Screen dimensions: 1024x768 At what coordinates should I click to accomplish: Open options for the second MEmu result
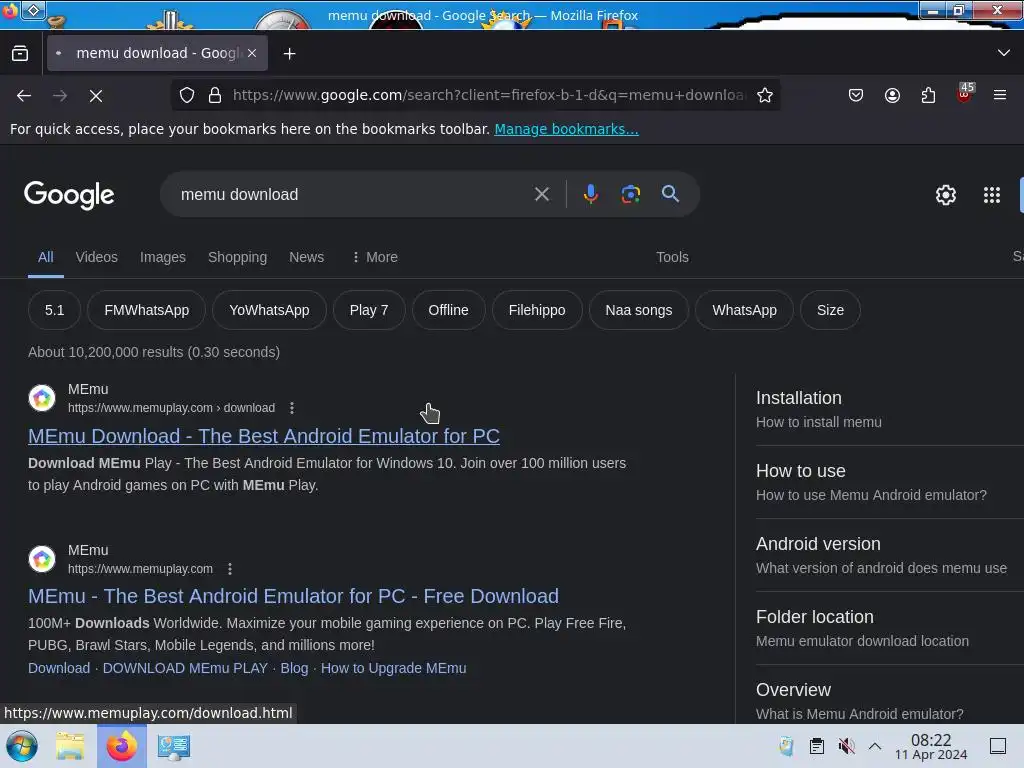click(230, 569)
